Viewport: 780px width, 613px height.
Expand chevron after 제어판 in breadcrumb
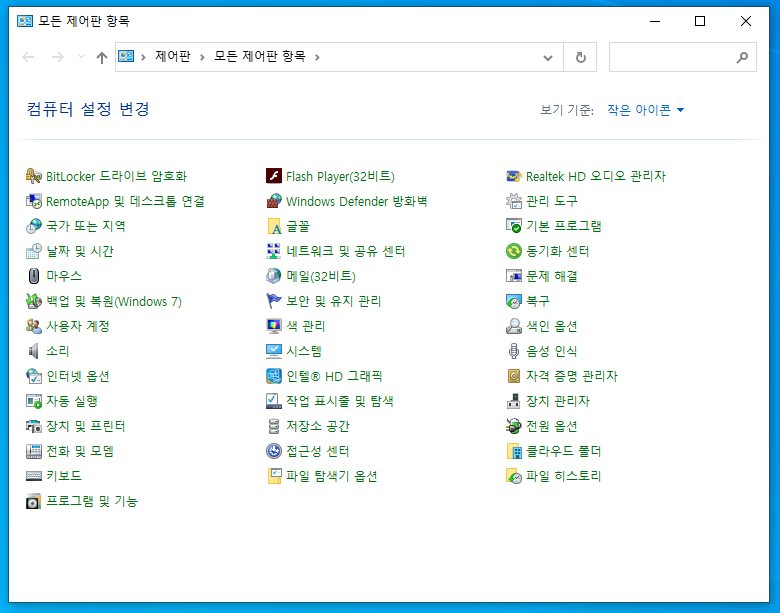(x=202, y=58)
